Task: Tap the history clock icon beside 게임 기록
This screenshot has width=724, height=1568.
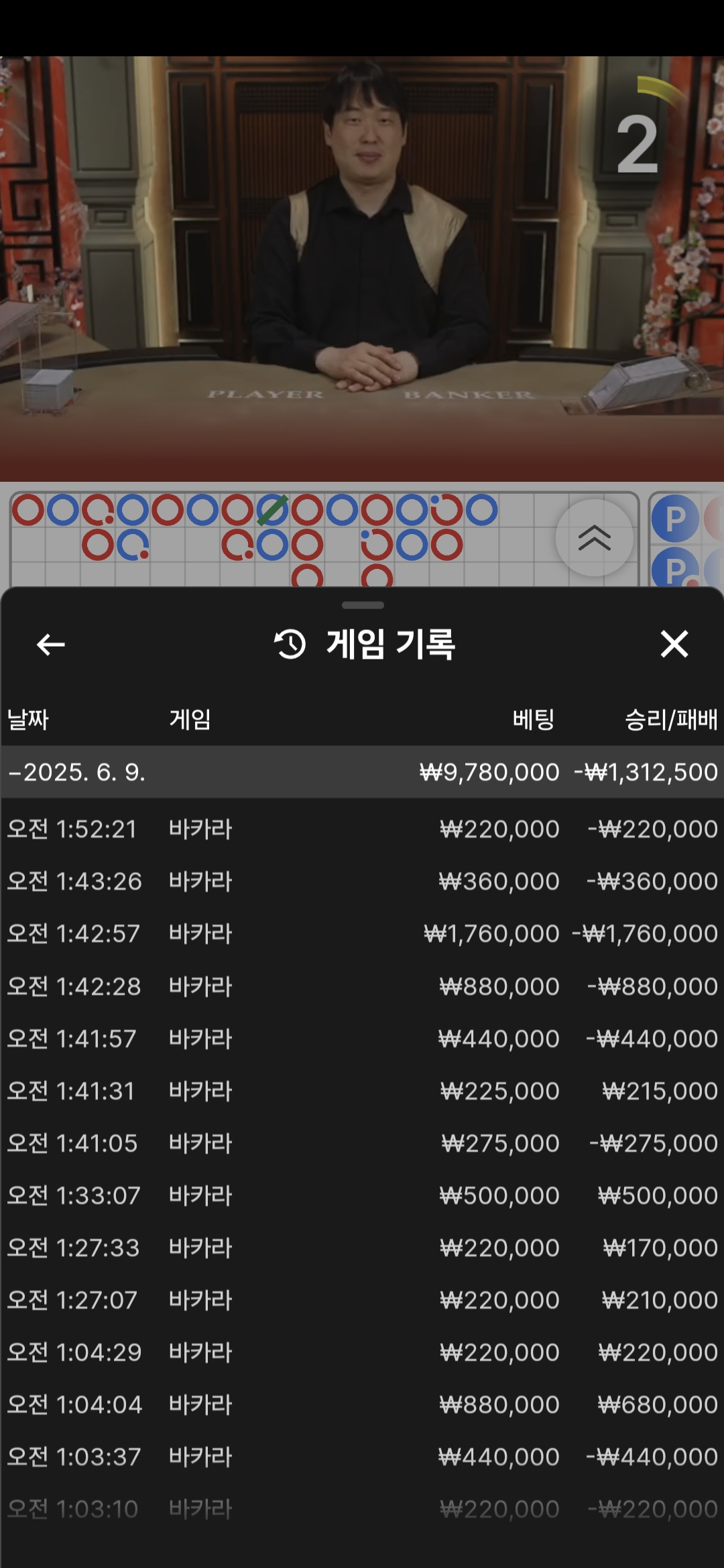Action: coord(290,645)
